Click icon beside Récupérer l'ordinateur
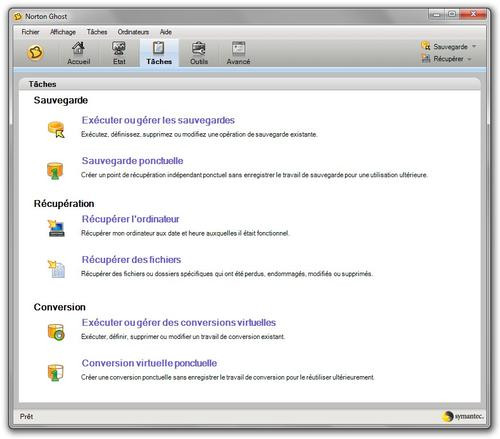Screen dimensions: 500x439 point(56,228)
